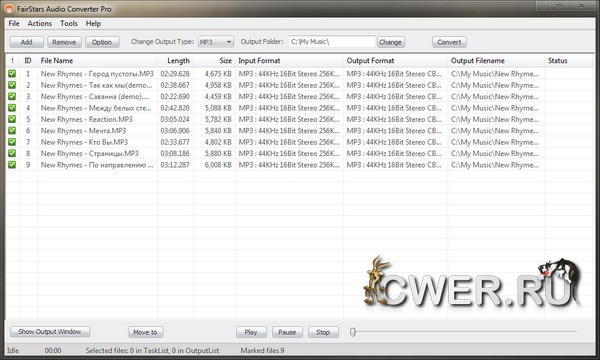Uncheck the checkbox for file ID 9
Screen dimensions: 600x360
pyautogui.click(x=12, y=165)
